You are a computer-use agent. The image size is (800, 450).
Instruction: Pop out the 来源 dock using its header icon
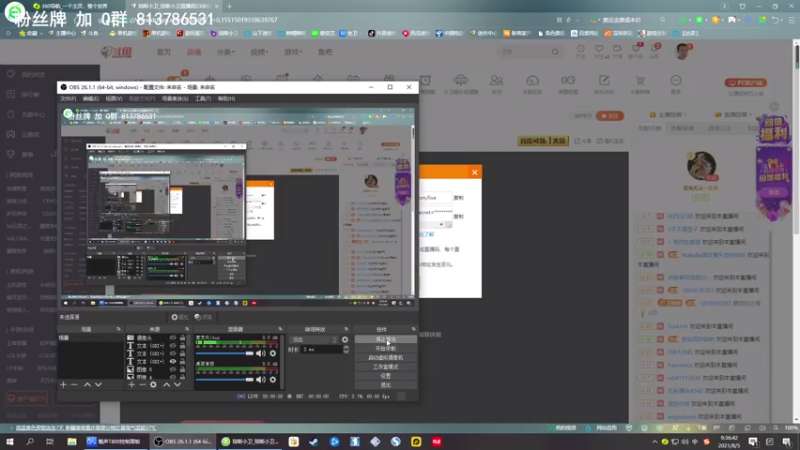coord(187,329)
